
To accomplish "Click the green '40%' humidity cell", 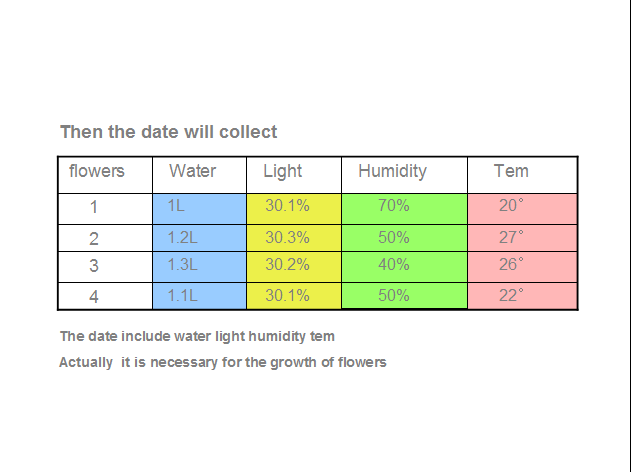I will click(x=404, y=267).
